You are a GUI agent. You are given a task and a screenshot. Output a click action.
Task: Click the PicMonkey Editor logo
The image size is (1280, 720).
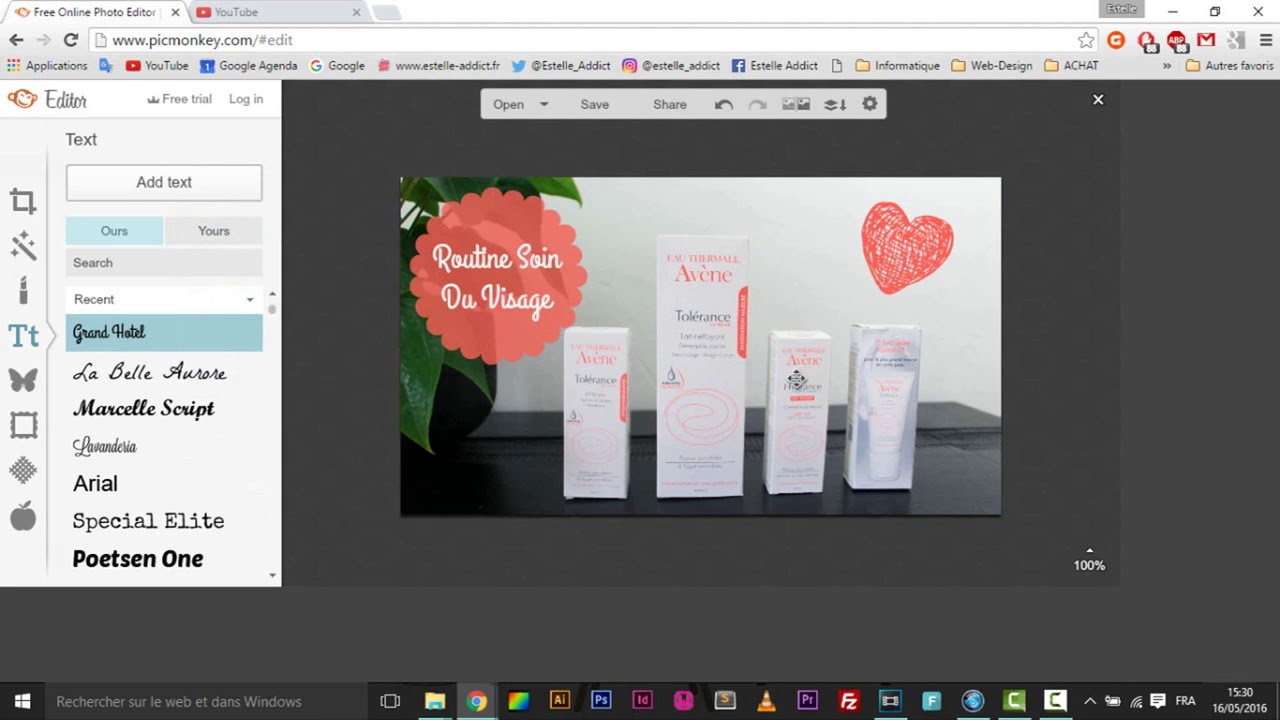point(48,100)
